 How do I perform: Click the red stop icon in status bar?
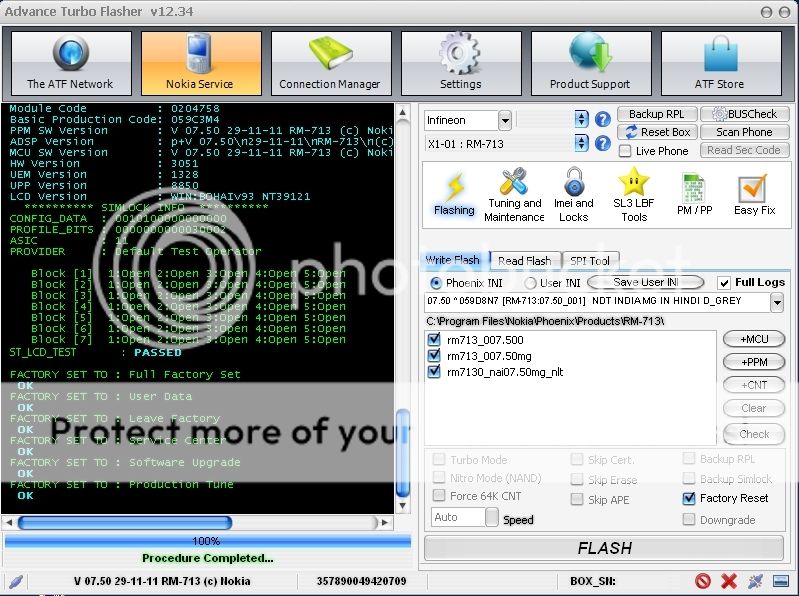click(703, 581)
